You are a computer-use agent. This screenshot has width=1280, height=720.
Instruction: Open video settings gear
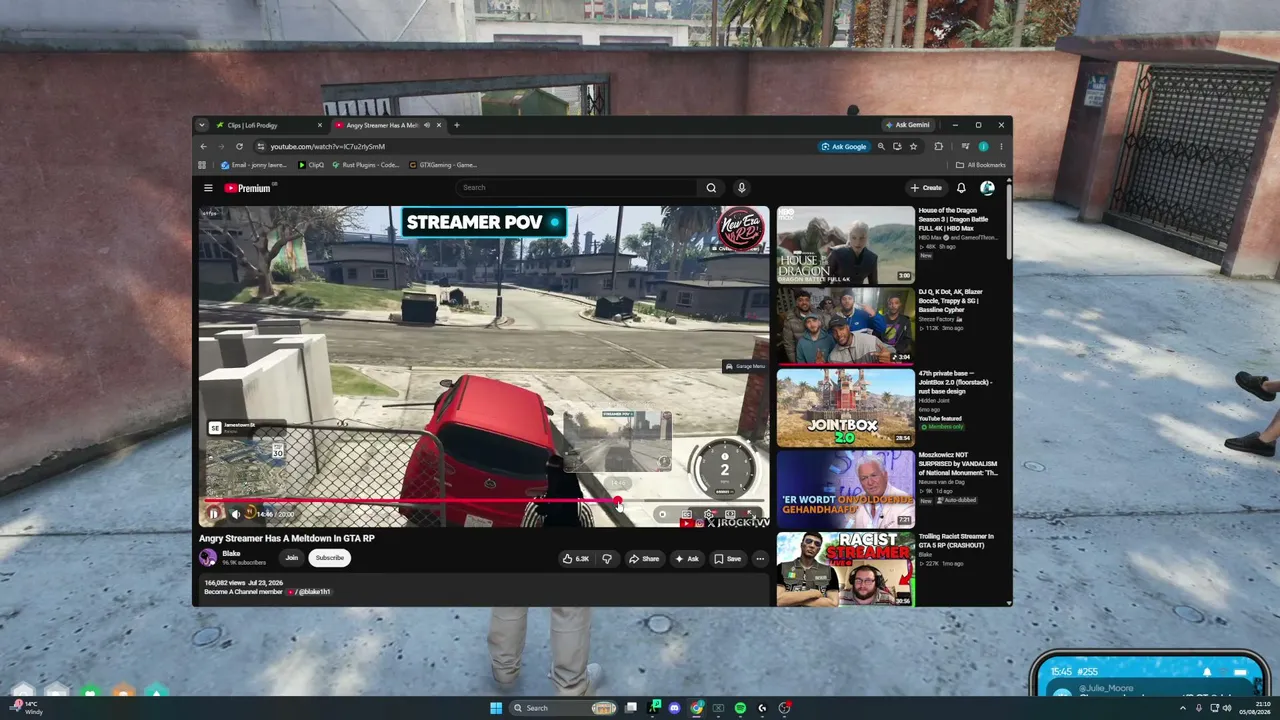[x=709, y=514]
